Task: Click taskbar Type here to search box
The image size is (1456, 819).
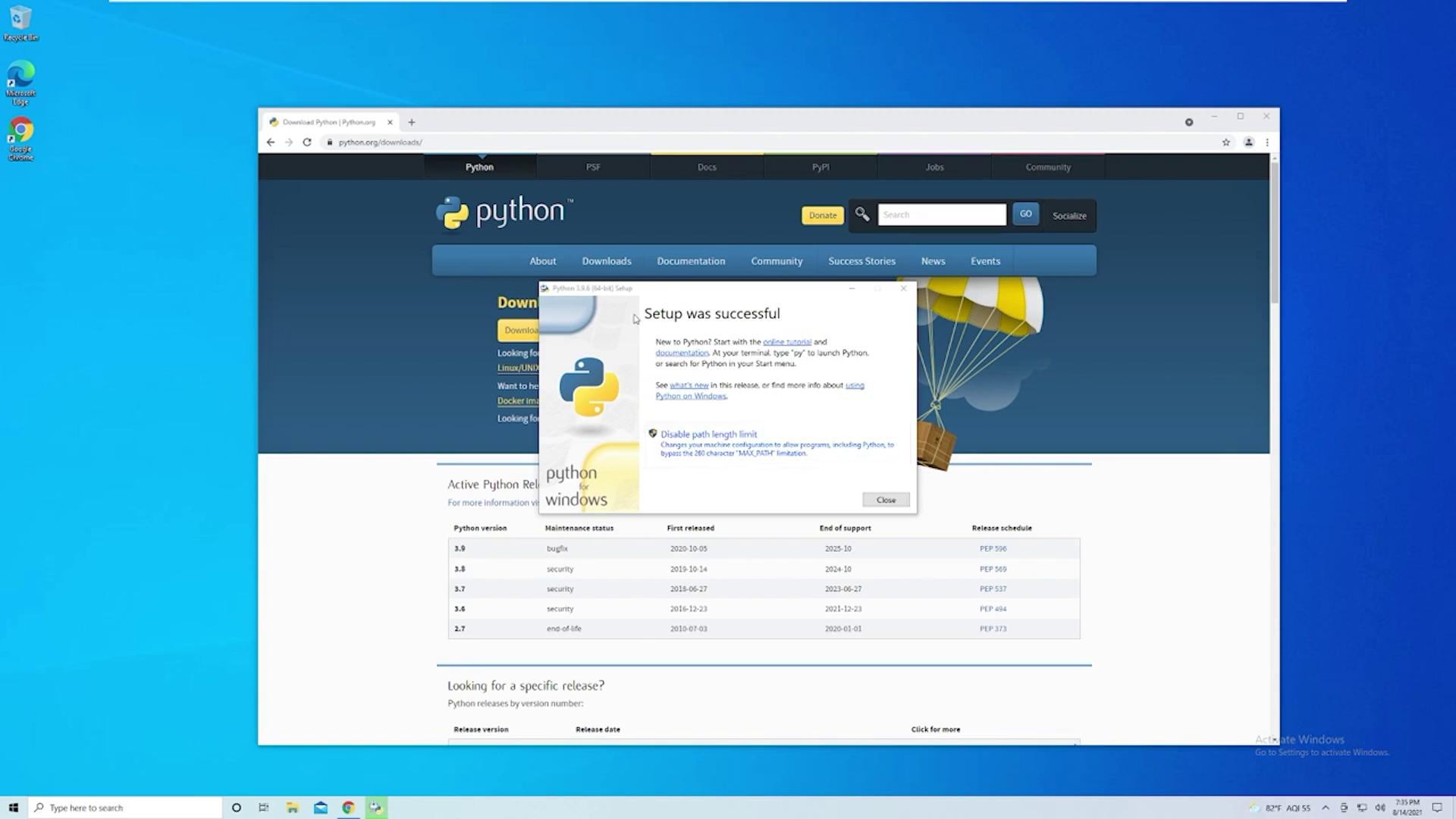Action: (125, 808)
